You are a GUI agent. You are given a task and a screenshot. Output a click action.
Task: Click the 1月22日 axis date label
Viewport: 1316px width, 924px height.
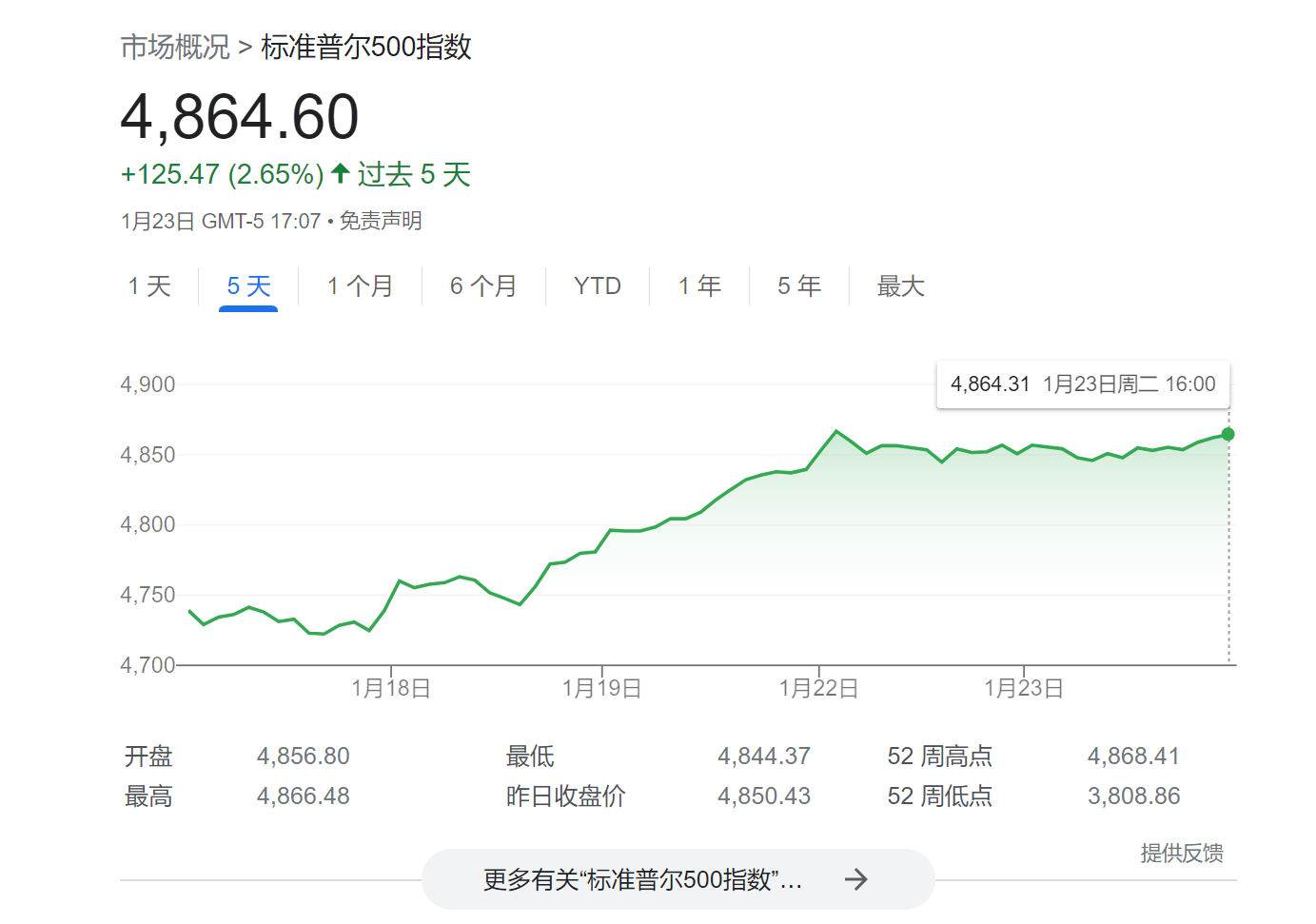(x=818, y=688)
